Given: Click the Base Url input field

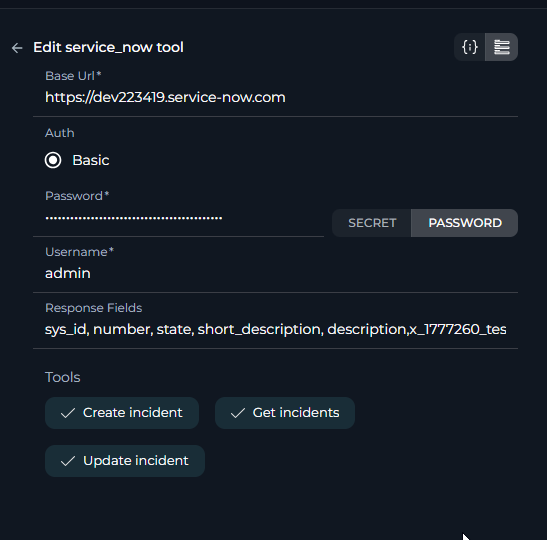Looking at the screenshot, I should pyautogui.click(x=275, y=97).
